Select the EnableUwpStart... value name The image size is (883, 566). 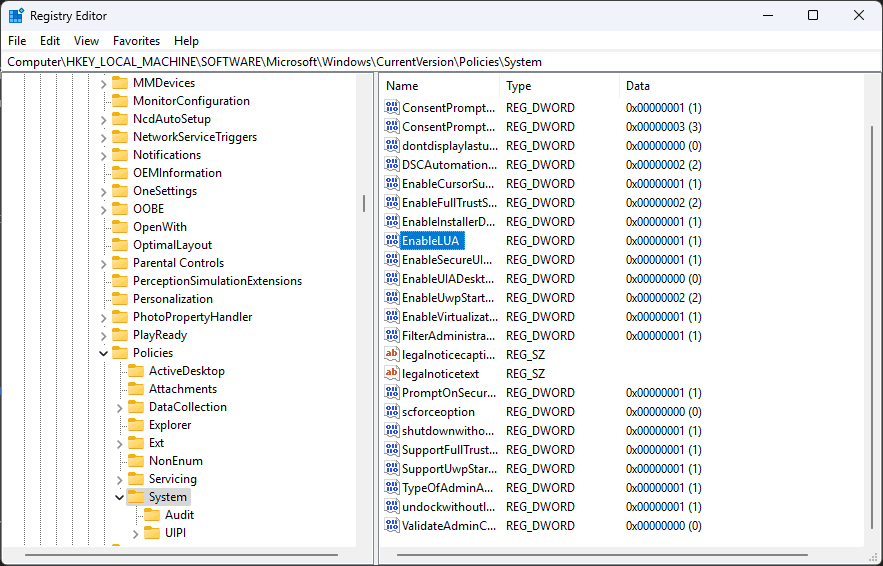tap(448, 297)
